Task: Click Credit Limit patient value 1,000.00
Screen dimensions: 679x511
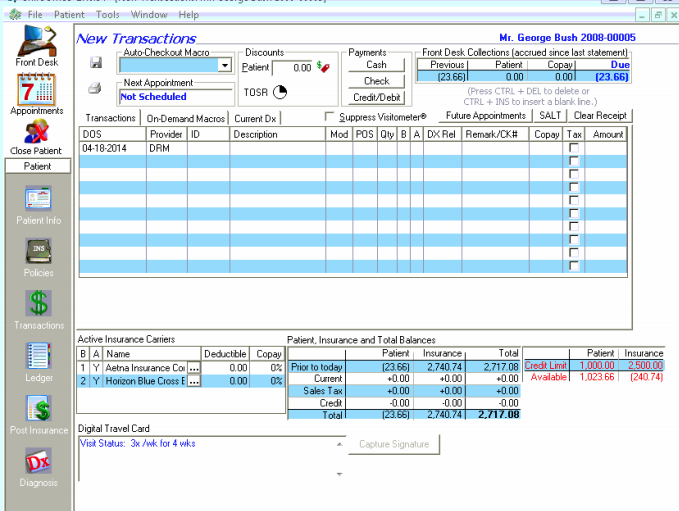Action: point(597,365)
